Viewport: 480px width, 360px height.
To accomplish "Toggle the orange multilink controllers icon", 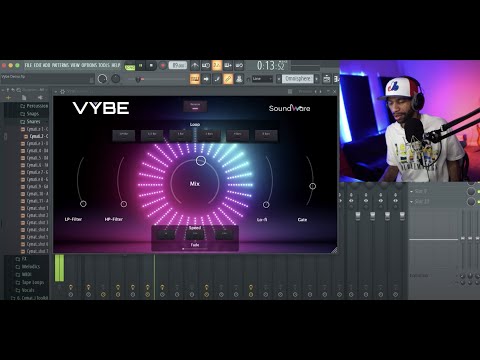I will 228,79.
